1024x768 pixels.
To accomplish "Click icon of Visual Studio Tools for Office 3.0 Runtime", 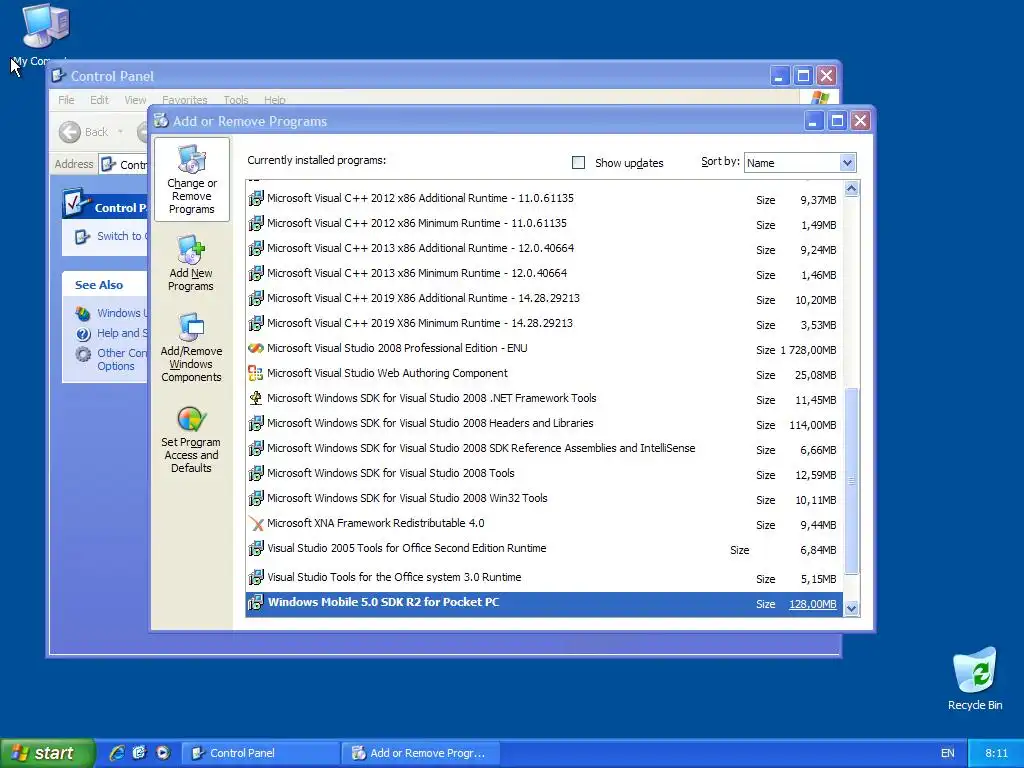I will coord(256,577).
